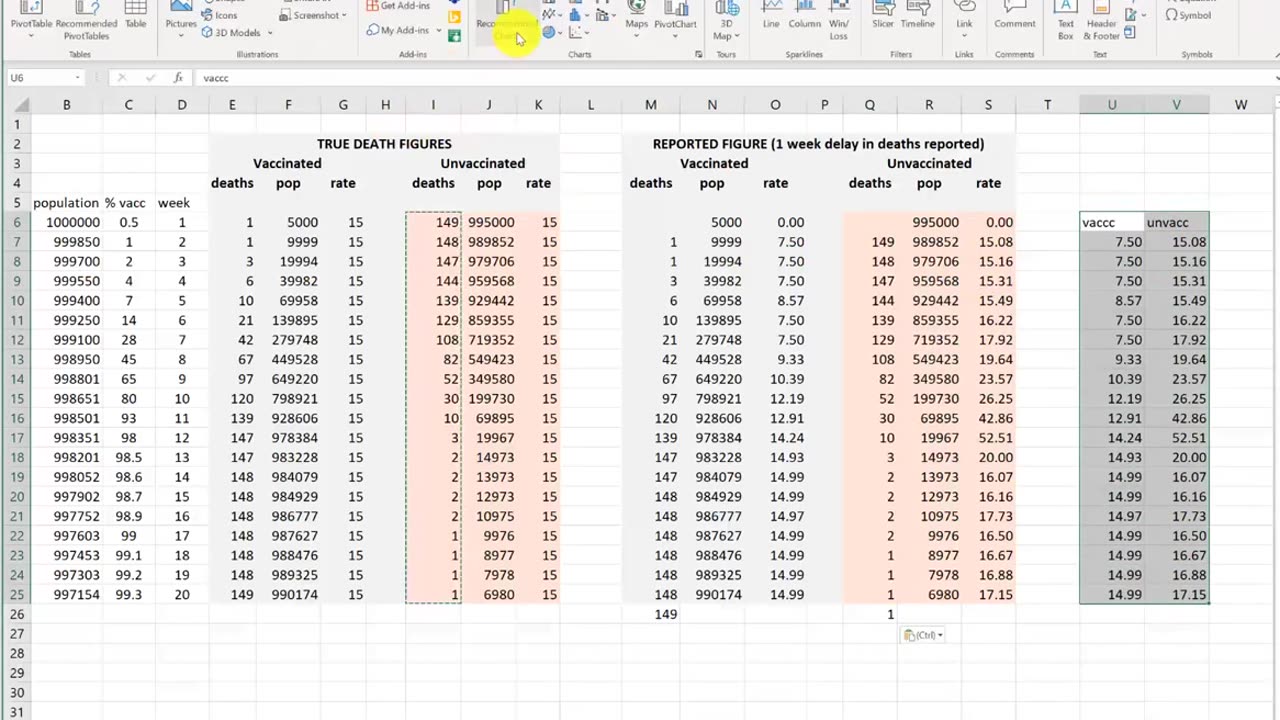Click Get Add-ins
1280x720 pixels.
[398, 6]
